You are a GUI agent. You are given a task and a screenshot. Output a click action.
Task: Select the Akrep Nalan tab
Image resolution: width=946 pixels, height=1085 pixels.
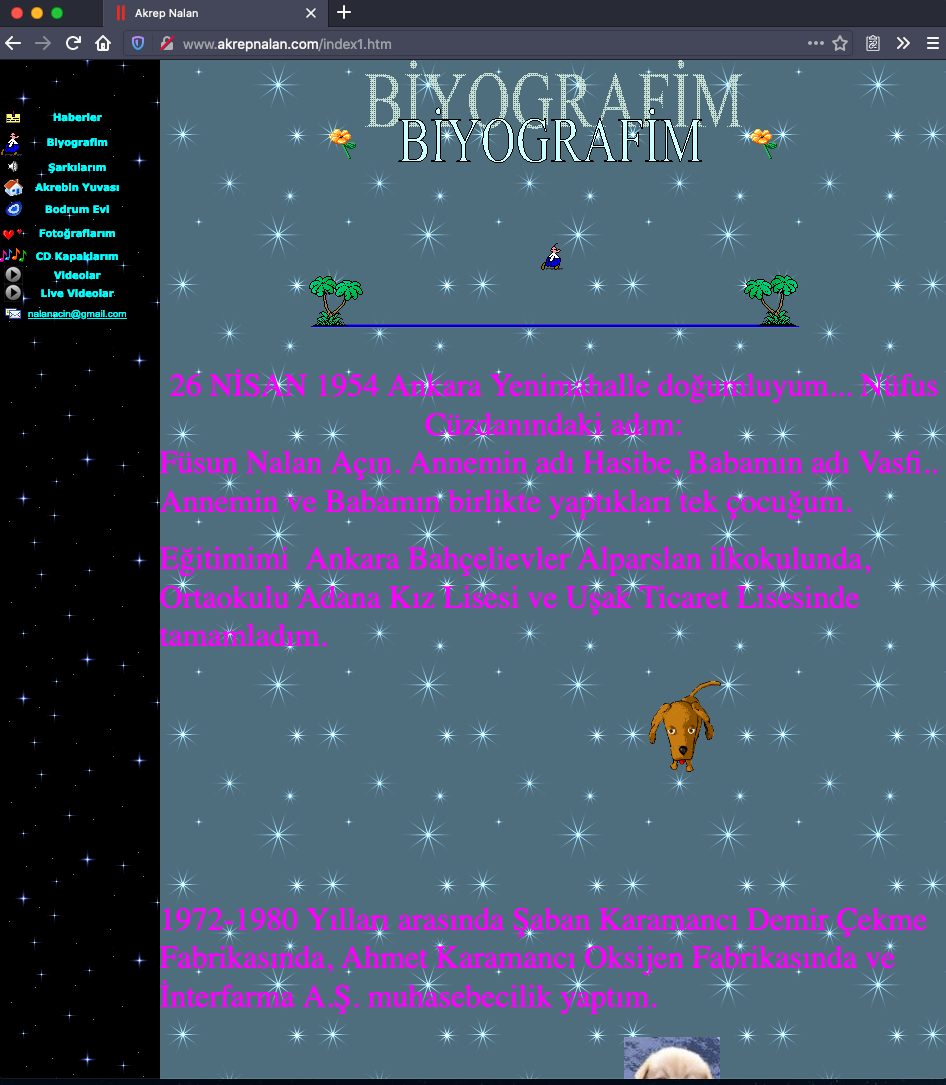pos(215,13)
